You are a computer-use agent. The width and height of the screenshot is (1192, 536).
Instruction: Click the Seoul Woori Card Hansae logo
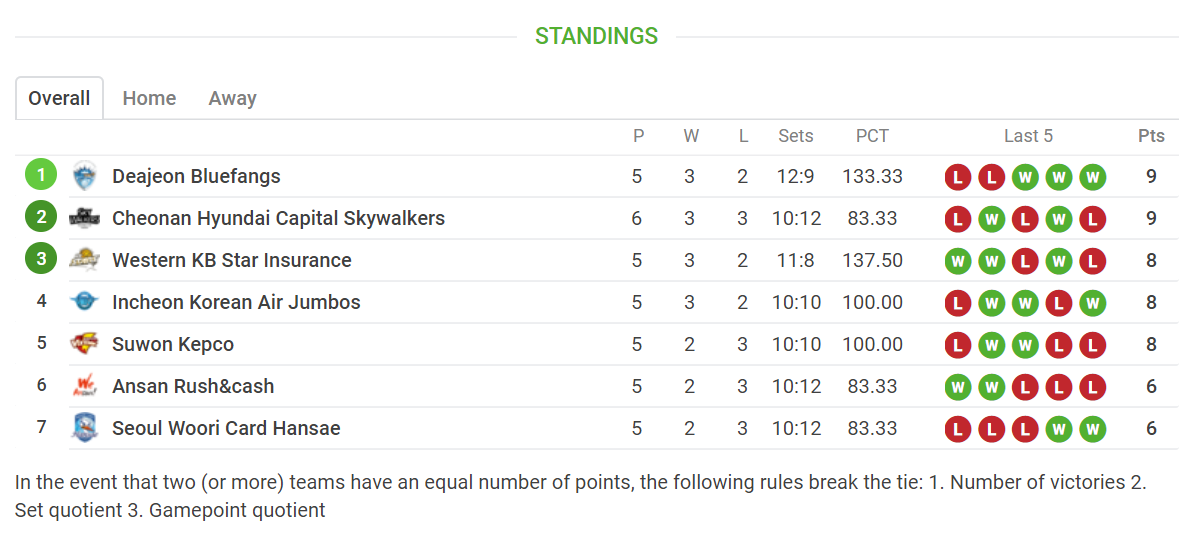(x=85, y=429)
